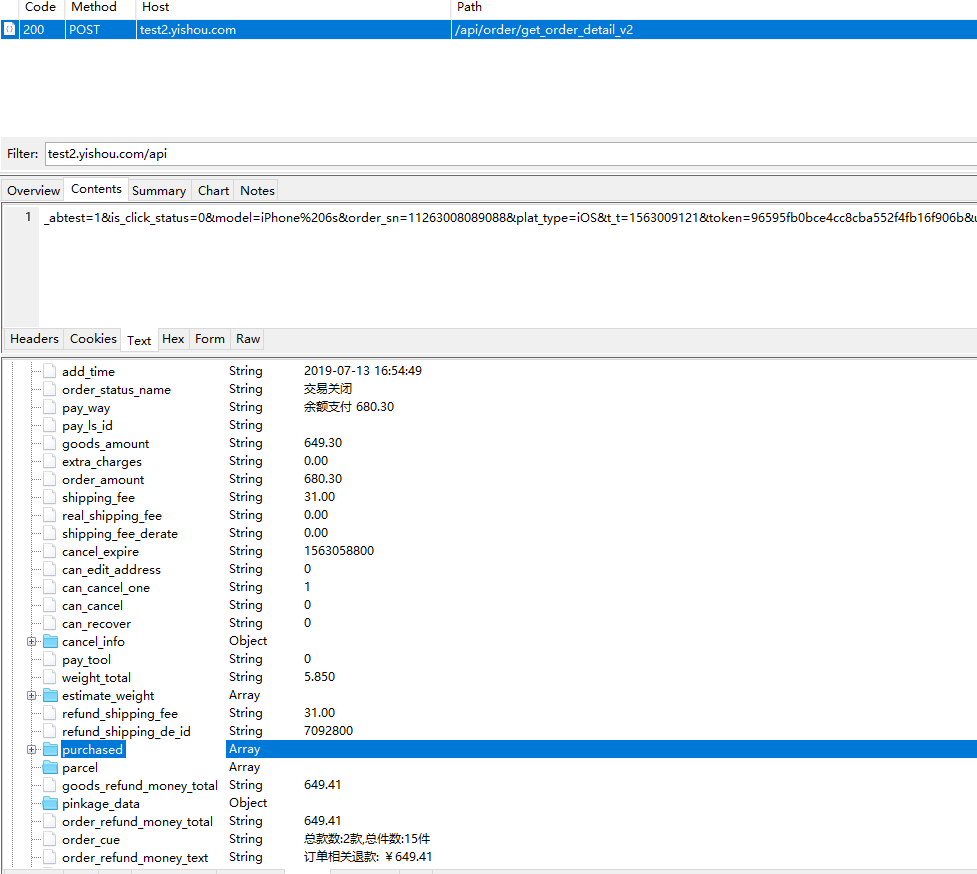977x874 pixels.
Task: Click the order_cue document icon
Action: (x=50, y=839)
